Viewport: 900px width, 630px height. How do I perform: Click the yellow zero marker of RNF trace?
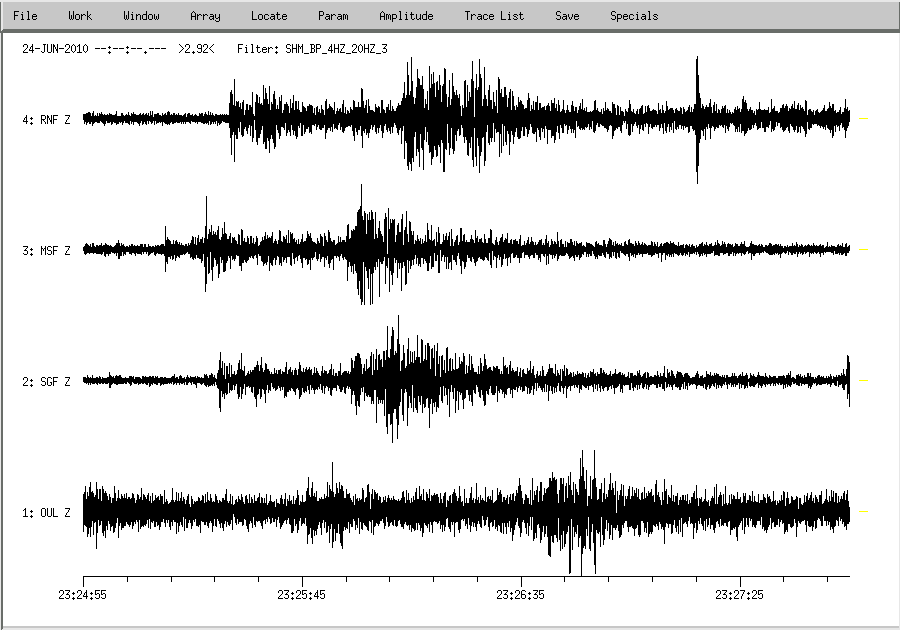863,119
